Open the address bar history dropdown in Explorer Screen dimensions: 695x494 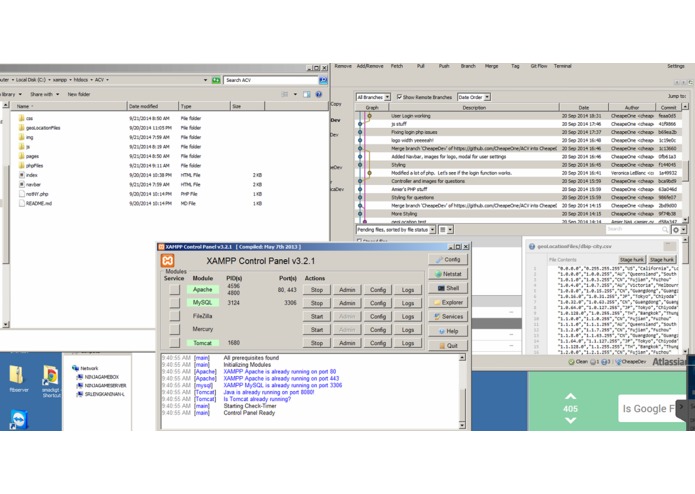click(x=205, y=80)
